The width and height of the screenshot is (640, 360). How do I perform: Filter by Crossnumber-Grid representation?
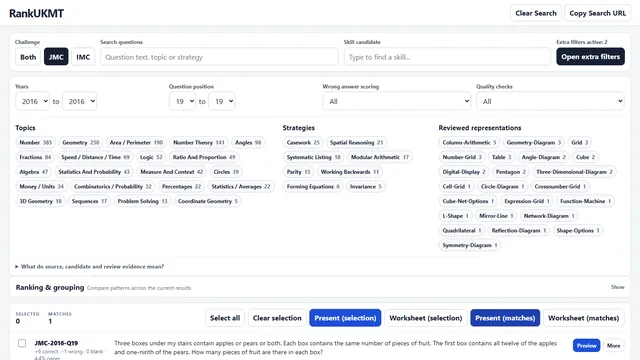click(560, 187)
